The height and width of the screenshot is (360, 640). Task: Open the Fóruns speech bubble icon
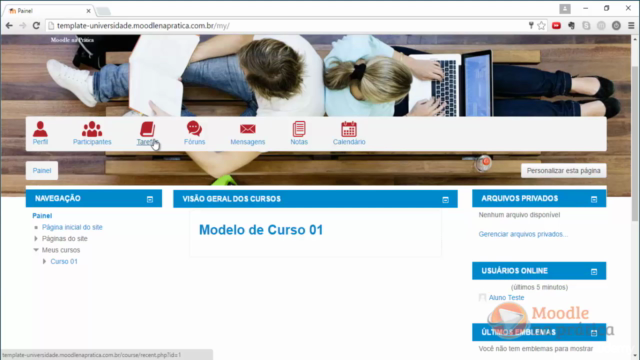(x=194, y=129)
